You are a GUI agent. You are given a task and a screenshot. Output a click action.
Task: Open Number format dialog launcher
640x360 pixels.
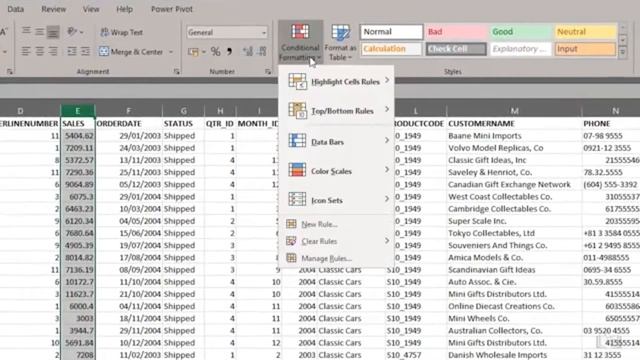point(268,72)
